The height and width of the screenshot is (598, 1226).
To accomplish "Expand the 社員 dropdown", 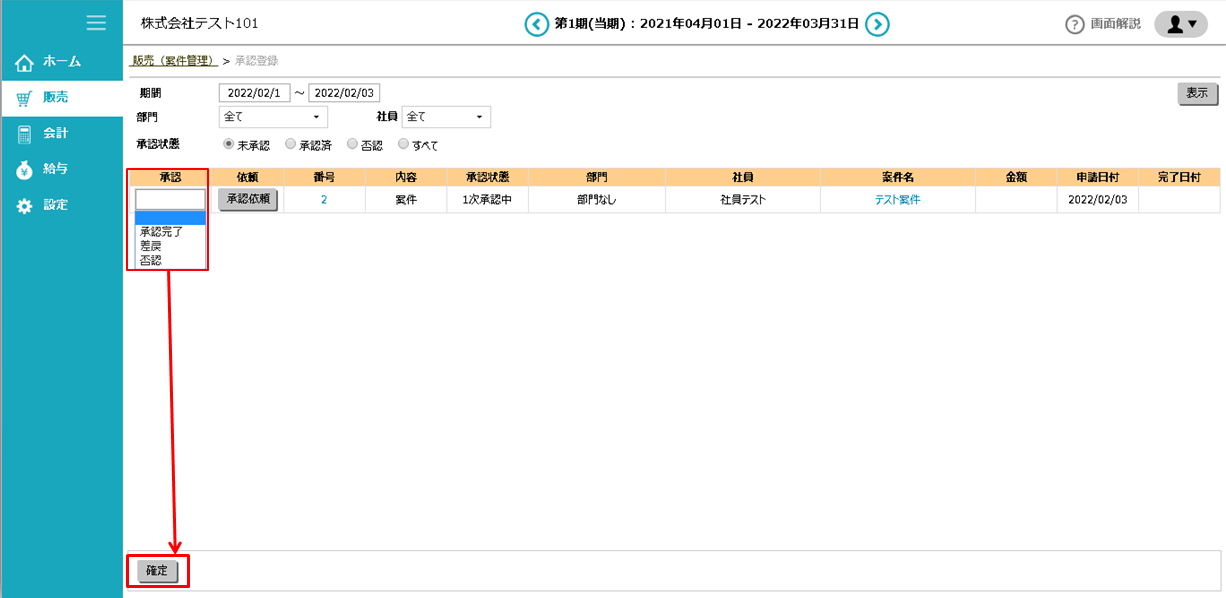I will 446,117.
